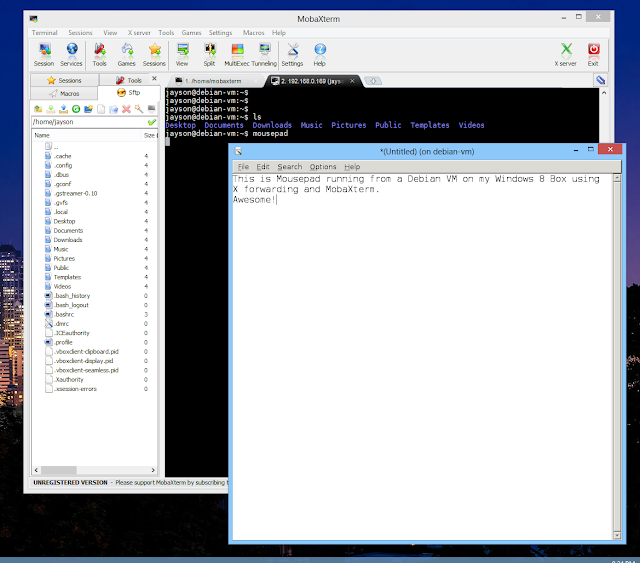Viewport: 640px width, 563px height.
Task: Open the Terminal menu
Action: click(x=44, y=33)
